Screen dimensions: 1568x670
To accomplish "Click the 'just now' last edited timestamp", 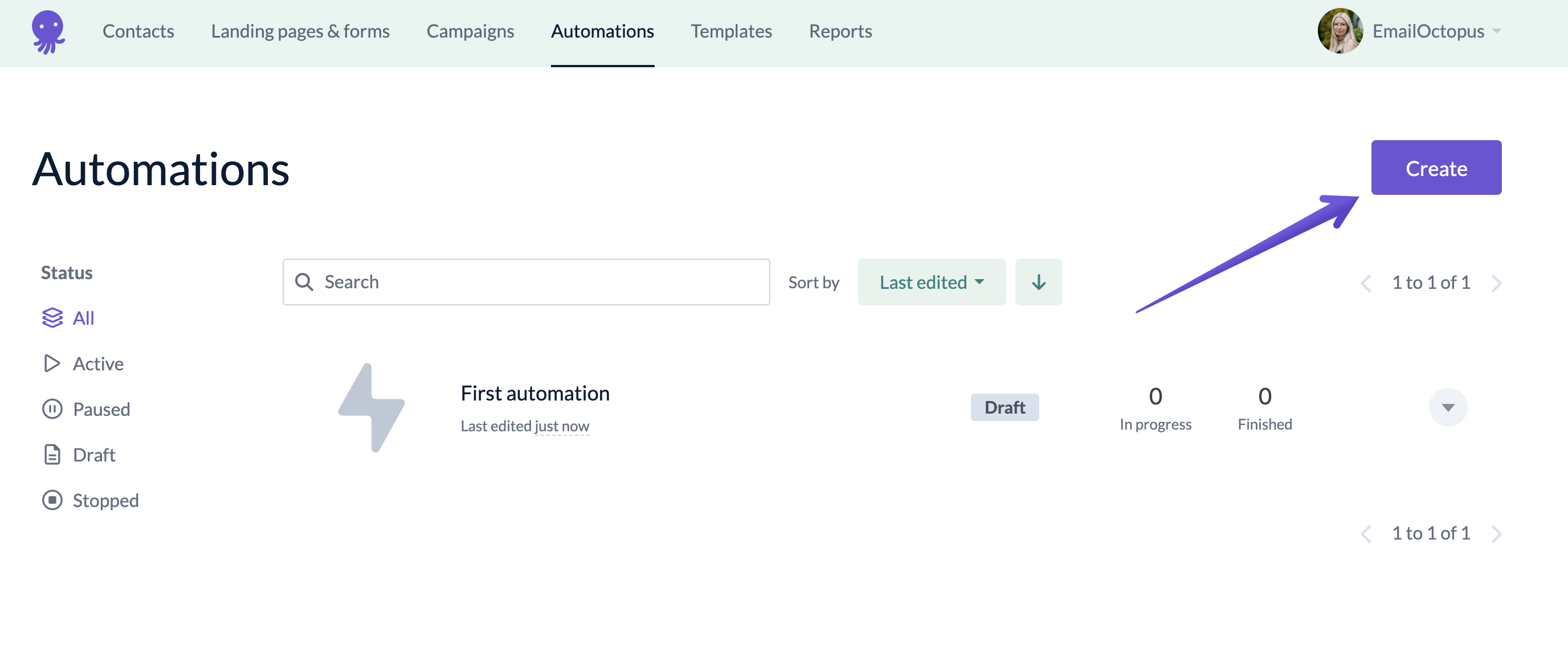I will click(561, 426).
